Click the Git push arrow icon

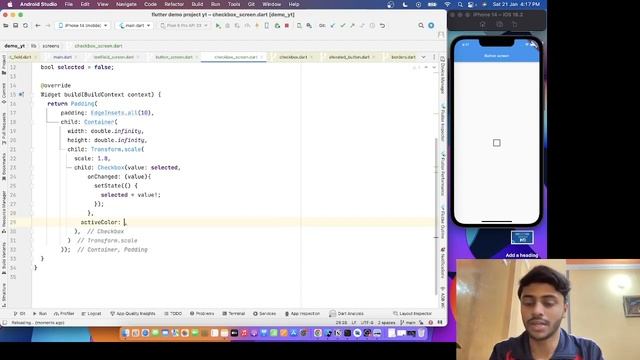[352, 26]
